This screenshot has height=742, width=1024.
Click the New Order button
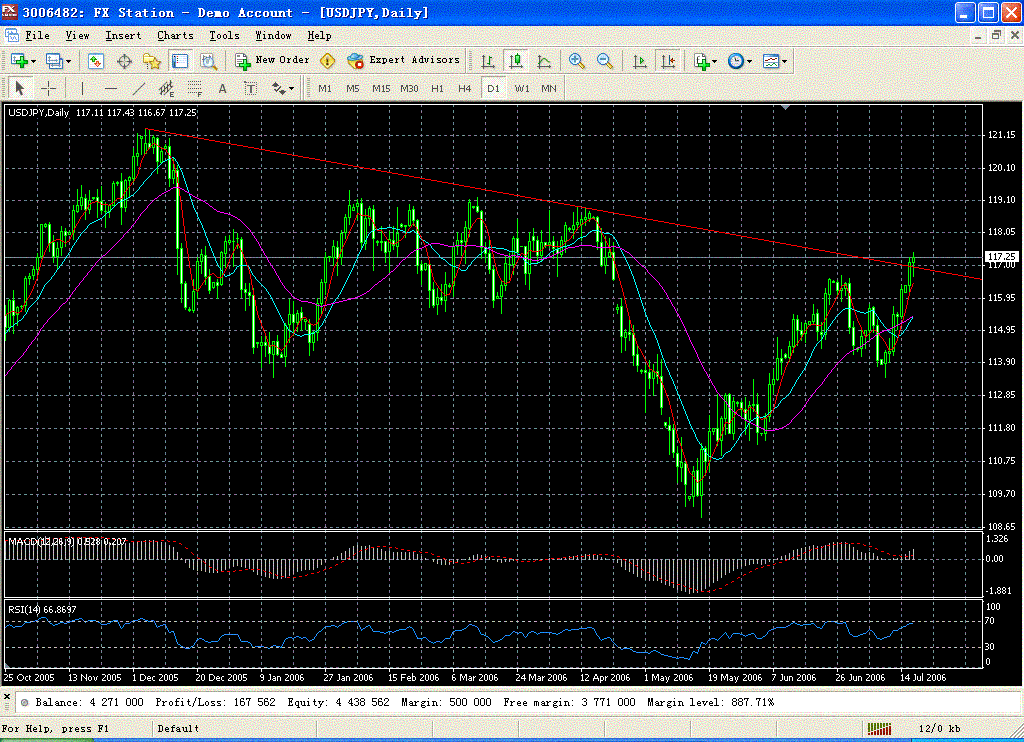tap(273, 60)
